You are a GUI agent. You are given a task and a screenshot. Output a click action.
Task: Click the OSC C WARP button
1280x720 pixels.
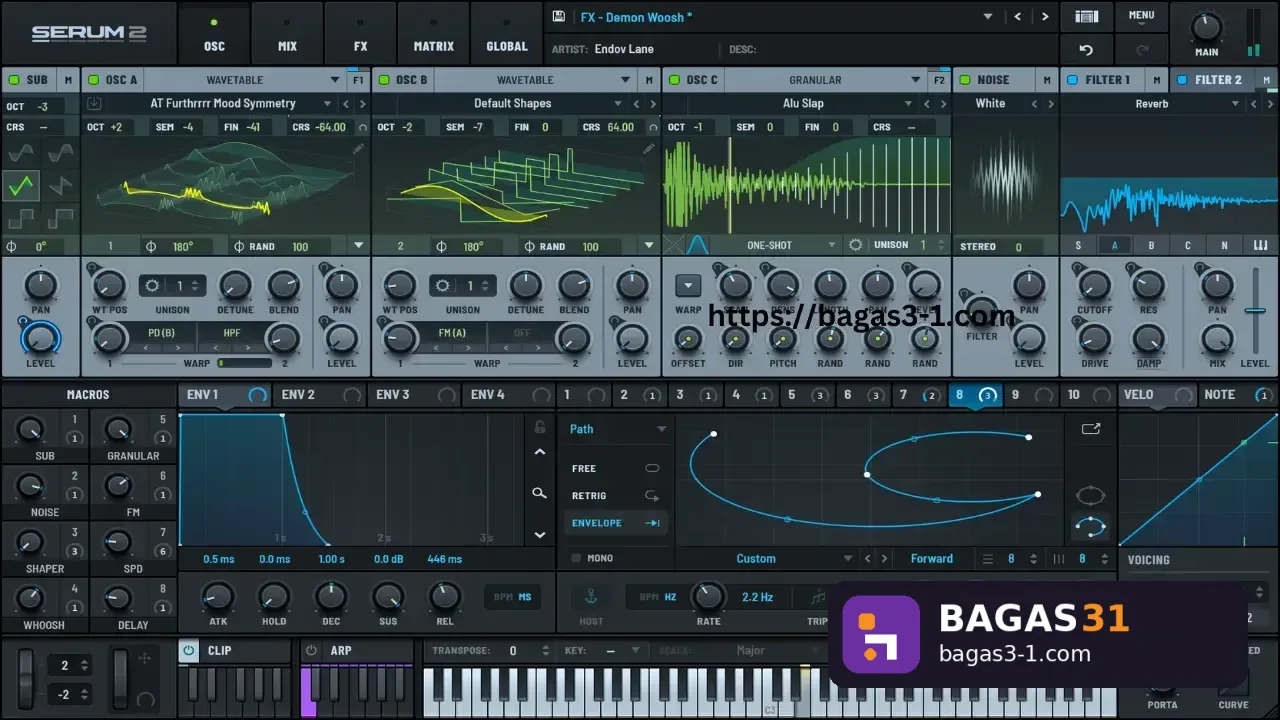click(x=688, y=286)
